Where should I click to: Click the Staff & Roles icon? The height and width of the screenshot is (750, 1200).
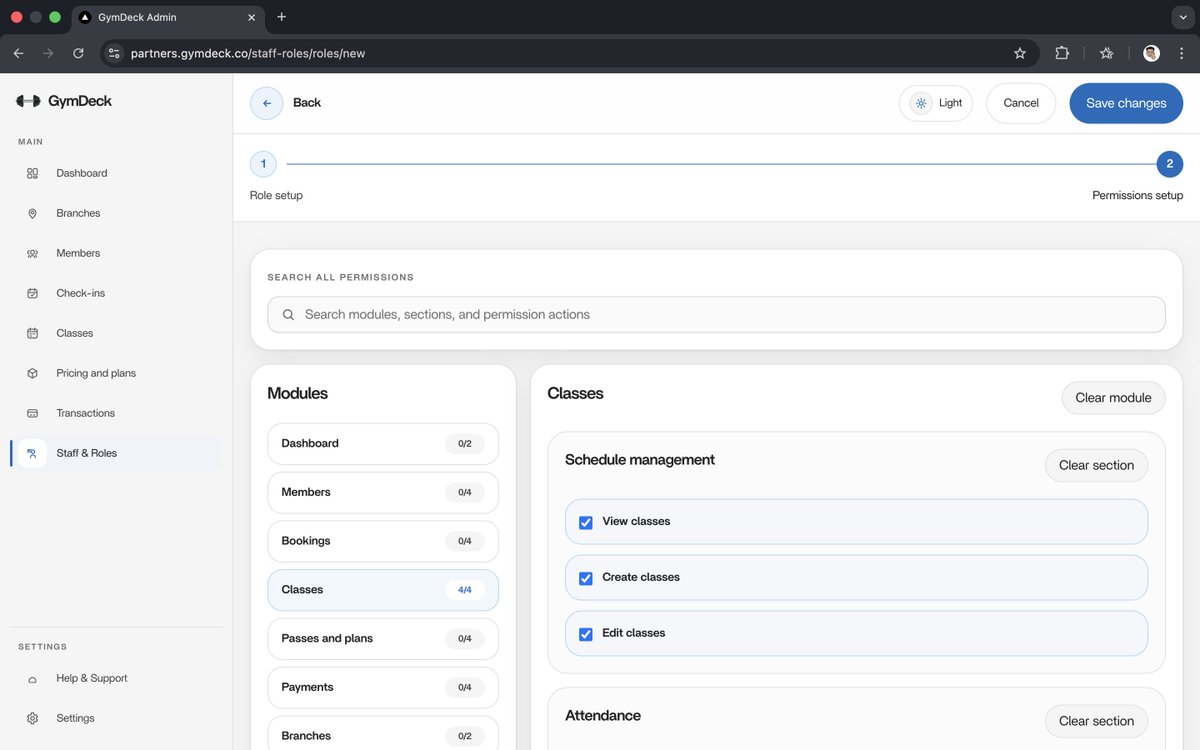[32, 453]
